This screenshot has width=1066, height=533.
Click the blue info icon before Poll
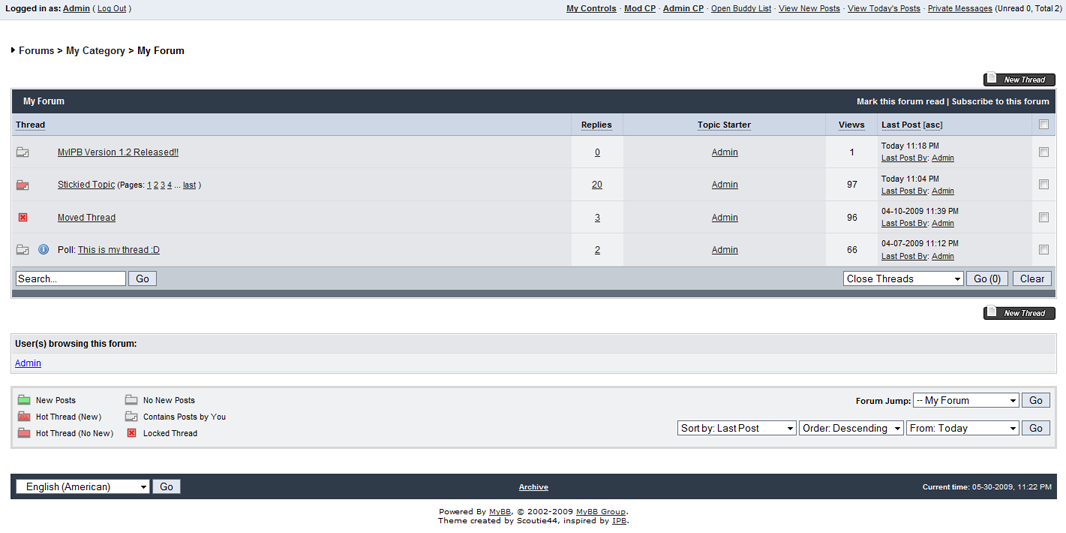coord(44,250)
